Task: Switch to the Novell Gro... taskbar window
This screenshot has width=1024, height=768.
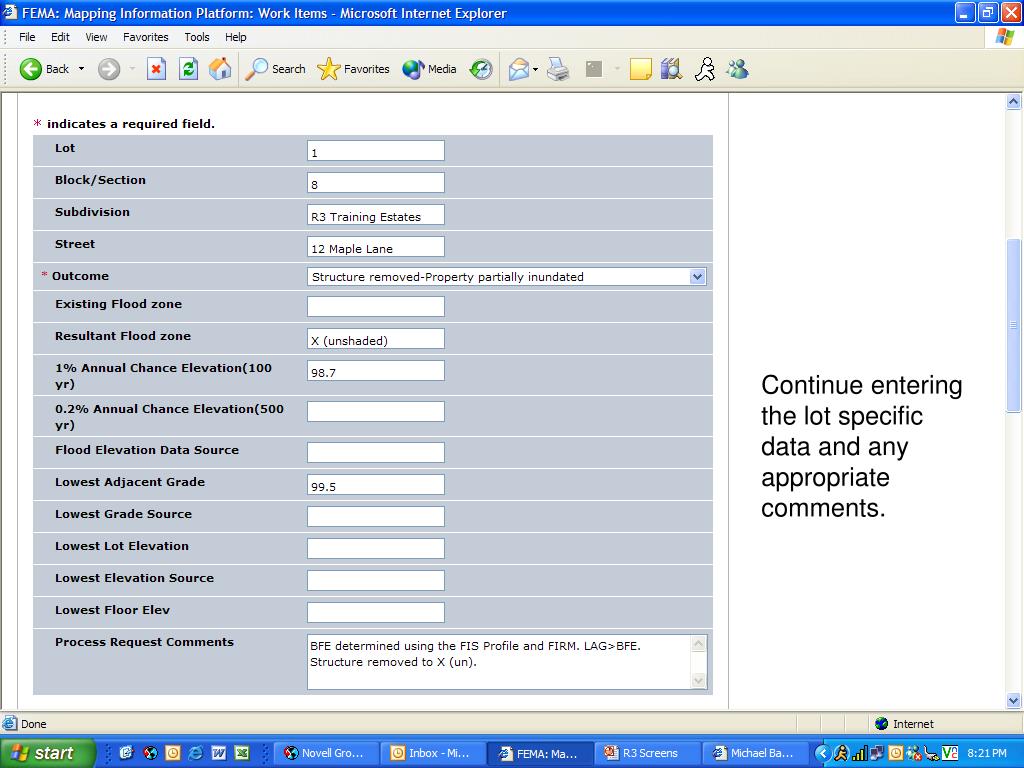Action: (x=327, y=753)
